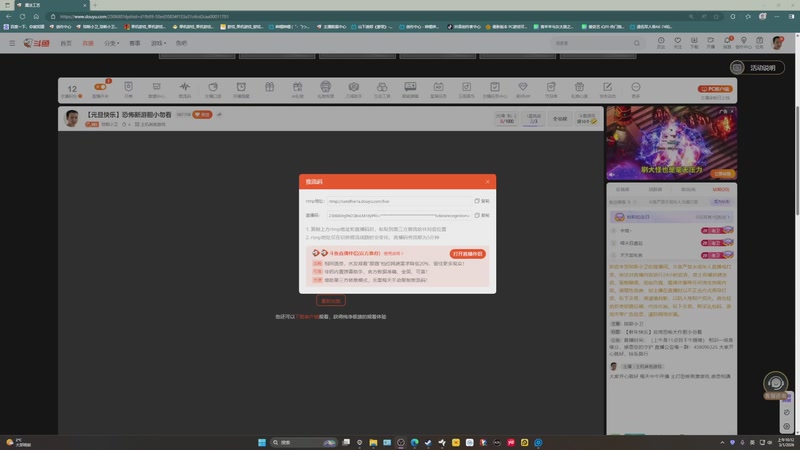This screenshot has height=450, width=800.
Task: Toggle the orange live switch in toolbar
Action: (100, 87)
